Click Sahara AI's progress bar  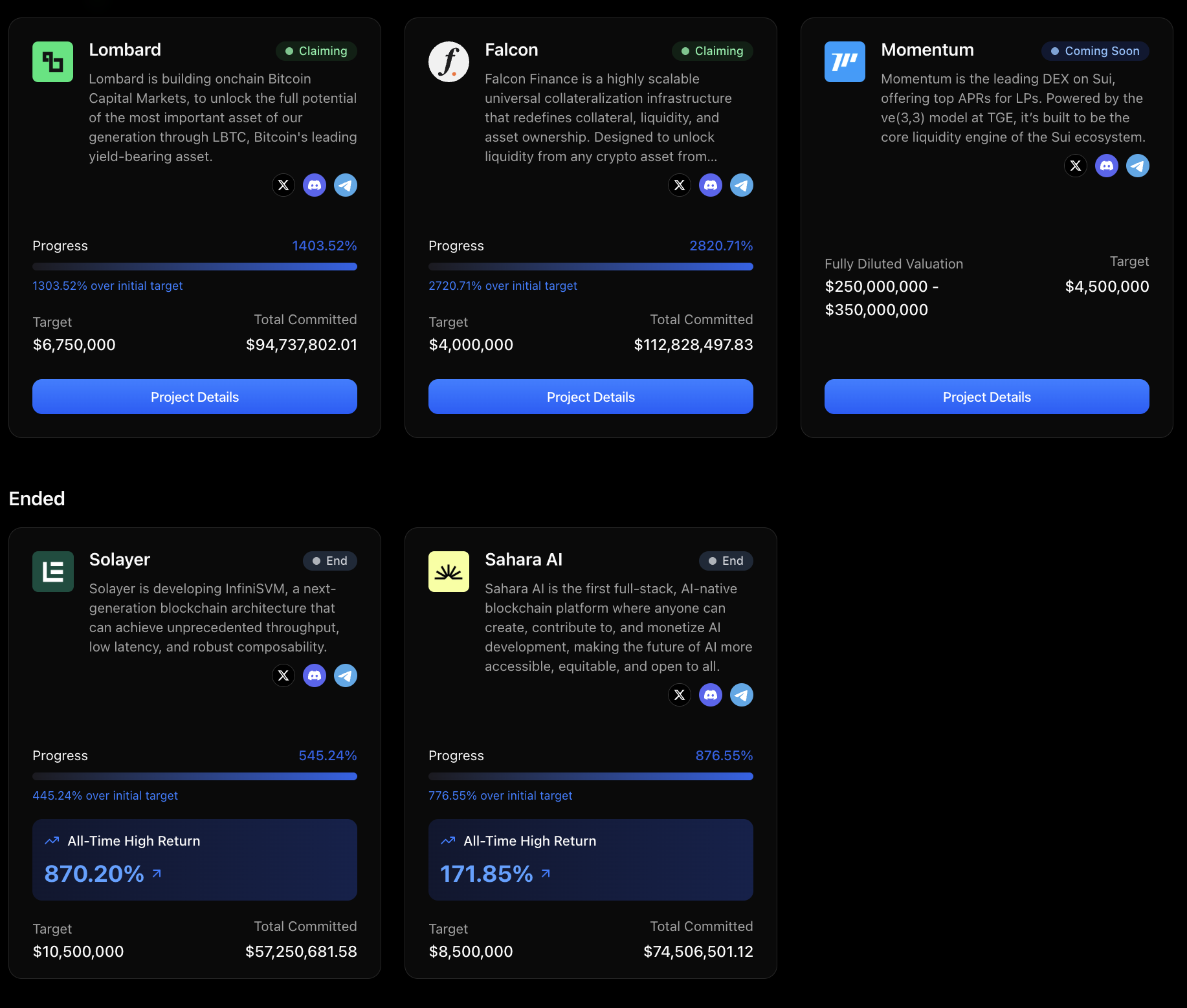tap(591, 776)
